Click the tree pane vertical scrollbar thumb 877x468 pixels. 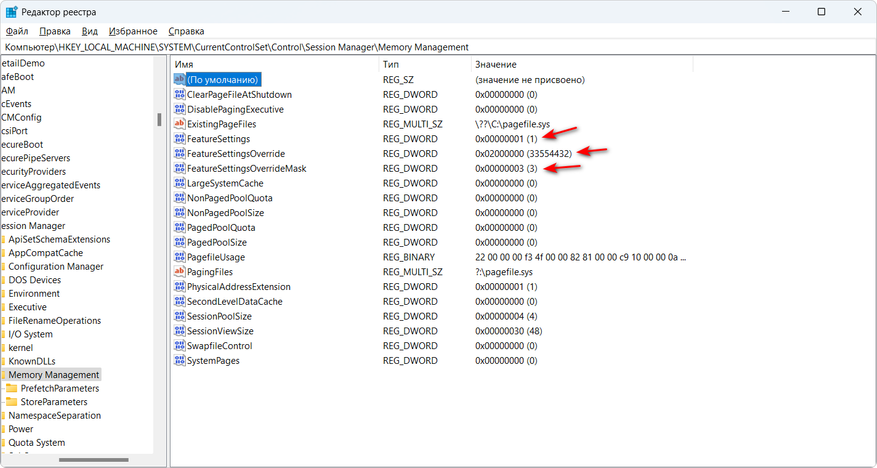click(159, 119)
